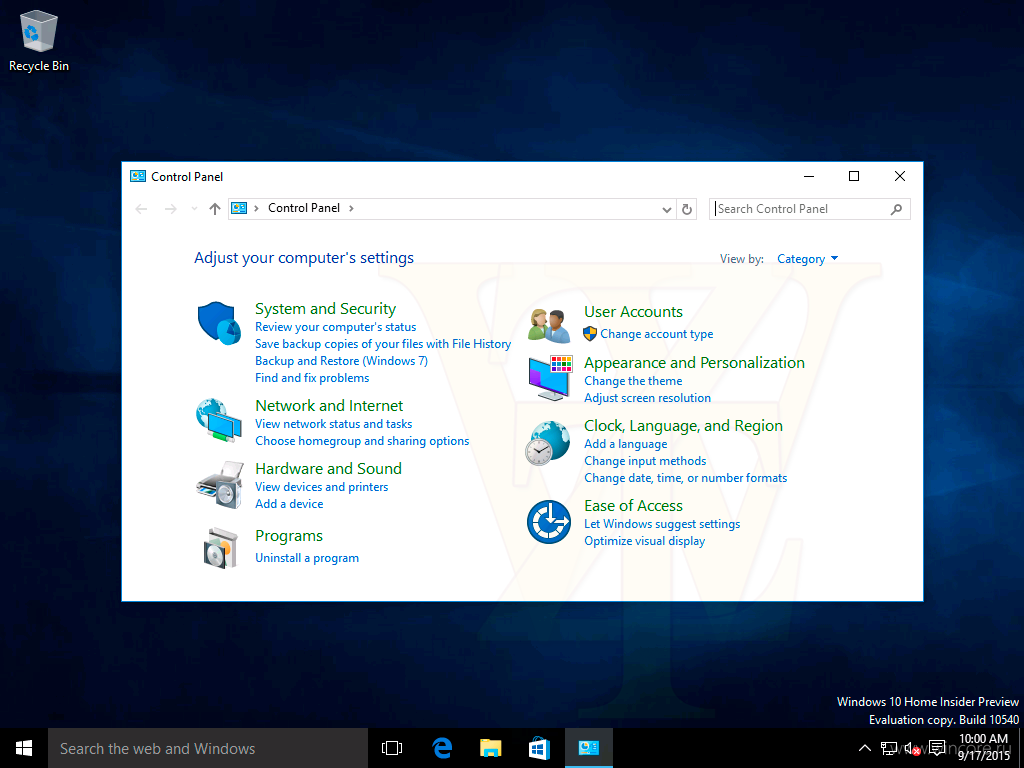The width and height of the screenshot is (1024, 768).
Task: Click the UAC shield beside Change account type
Action: [590, 334]
